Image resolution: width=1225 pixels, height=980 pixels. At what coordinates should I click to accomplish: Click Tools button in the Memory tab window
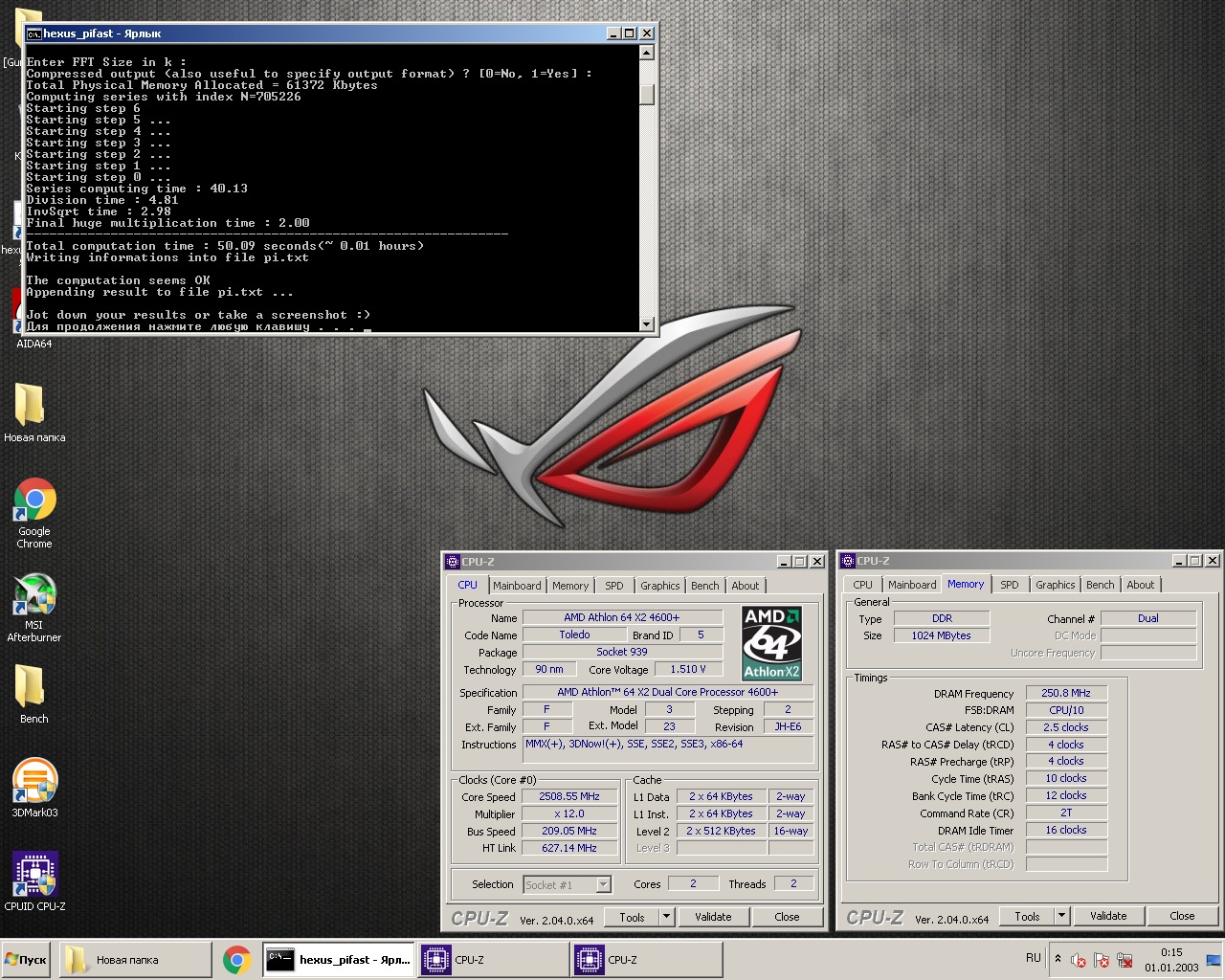(x=1027, y=916)
